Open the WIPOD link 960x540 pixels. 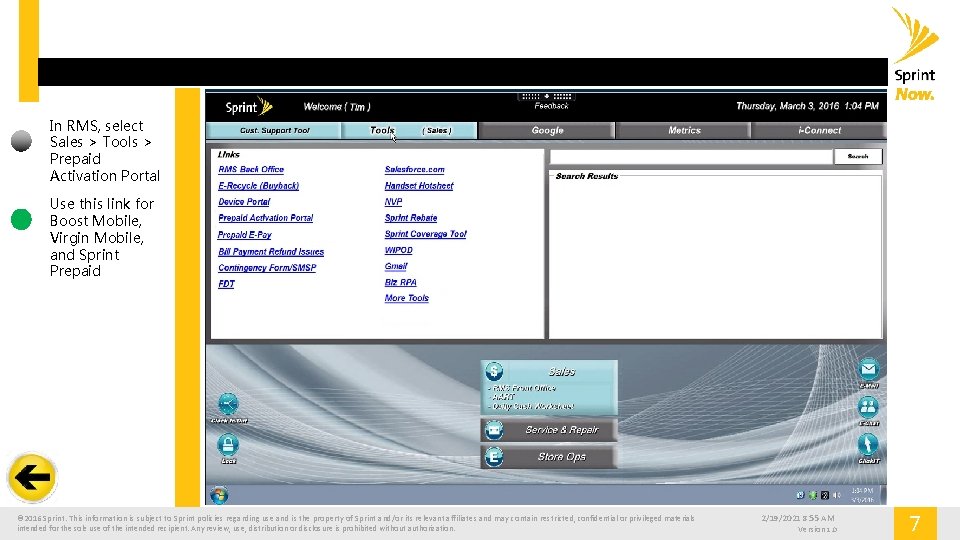coord(399,250)
